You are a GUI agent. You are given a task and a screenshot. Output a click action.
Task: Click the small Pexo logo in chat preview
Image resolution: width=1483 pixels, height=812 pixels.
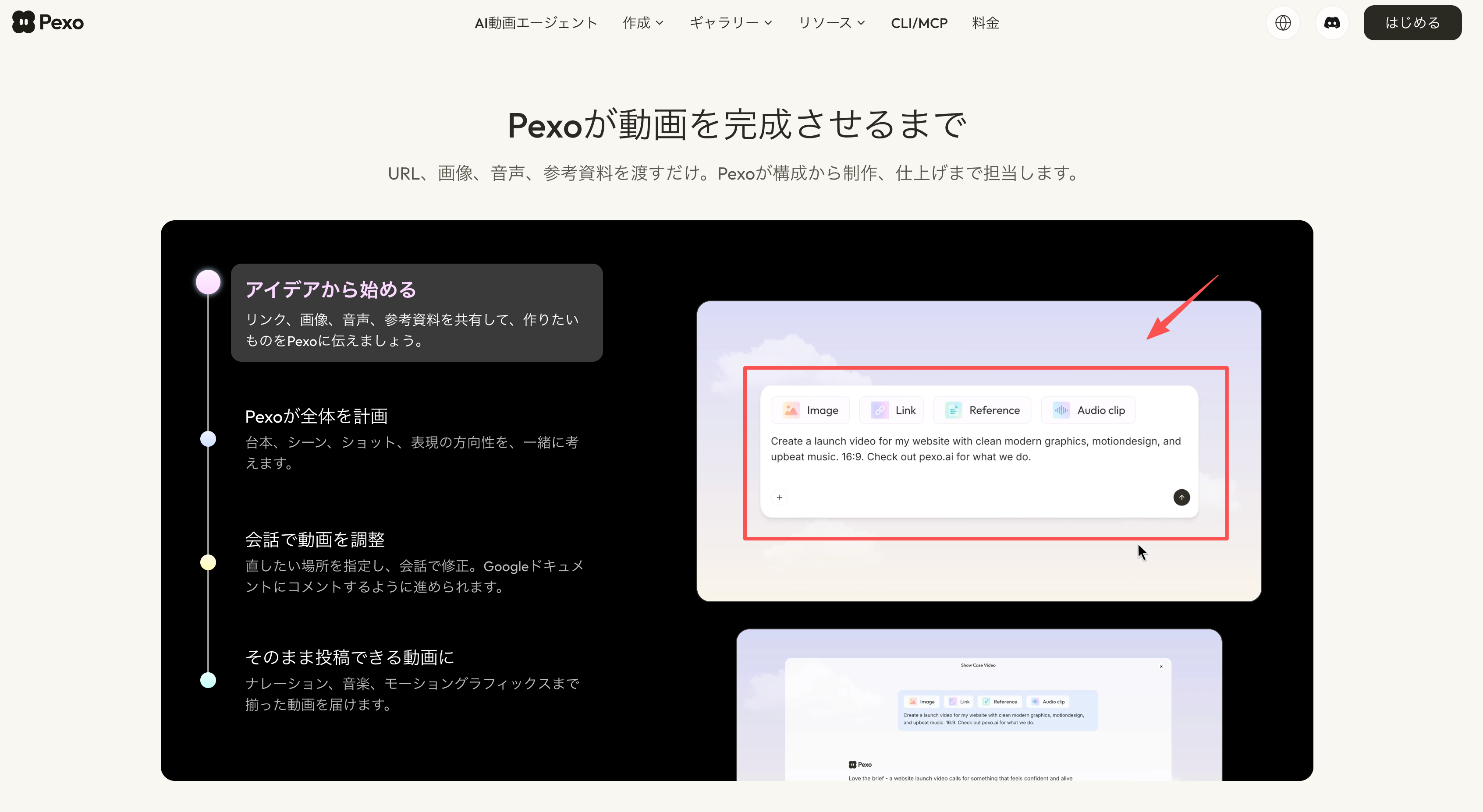[x=859, y=765]
